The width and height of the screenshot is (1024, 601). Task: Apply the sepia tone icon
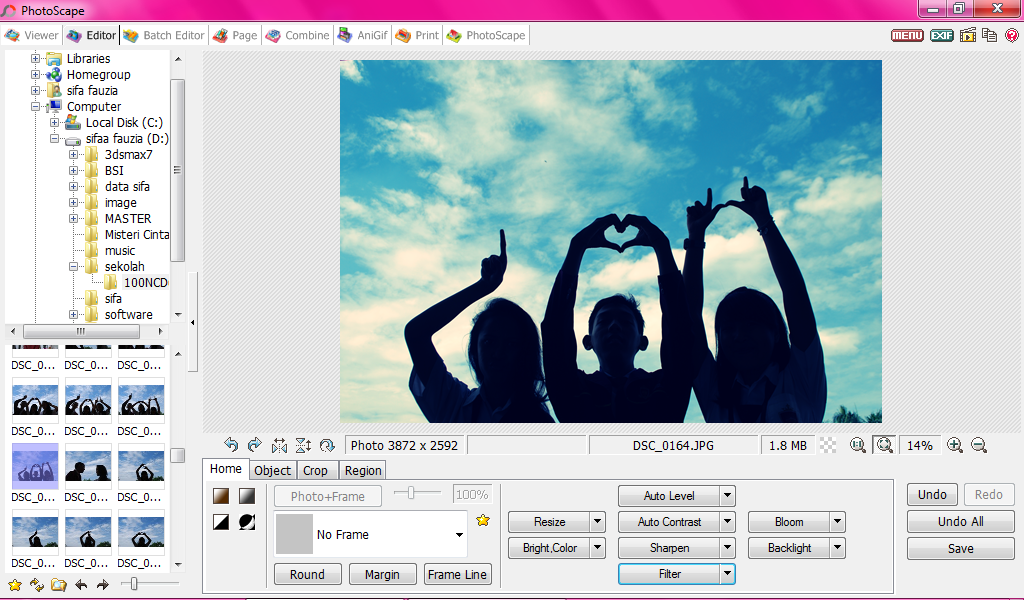[x=221, y=496]
